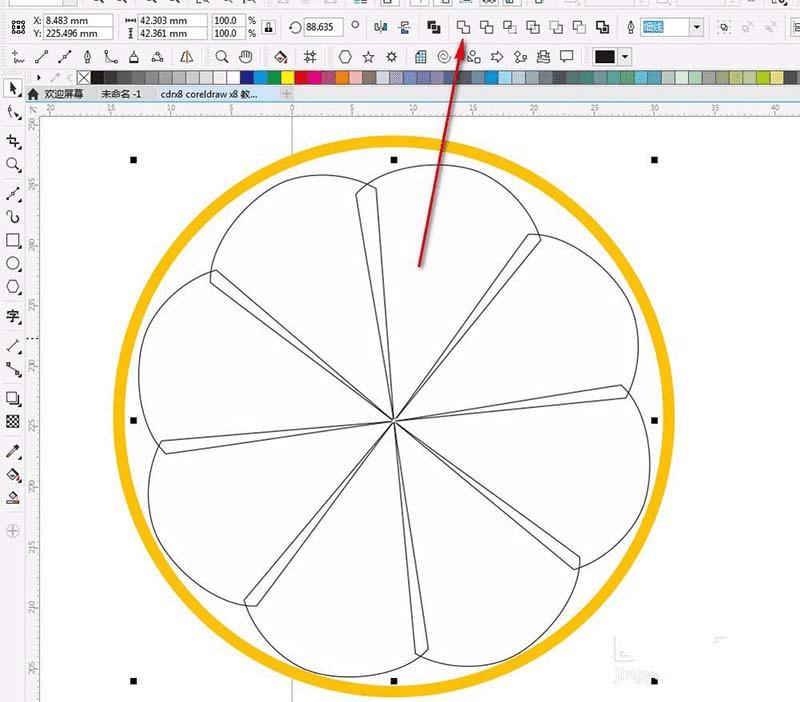The width and height of the screenshot is (800, 702).
Task: Click the object origin reference grid
Action: click(x=18, y=27)
